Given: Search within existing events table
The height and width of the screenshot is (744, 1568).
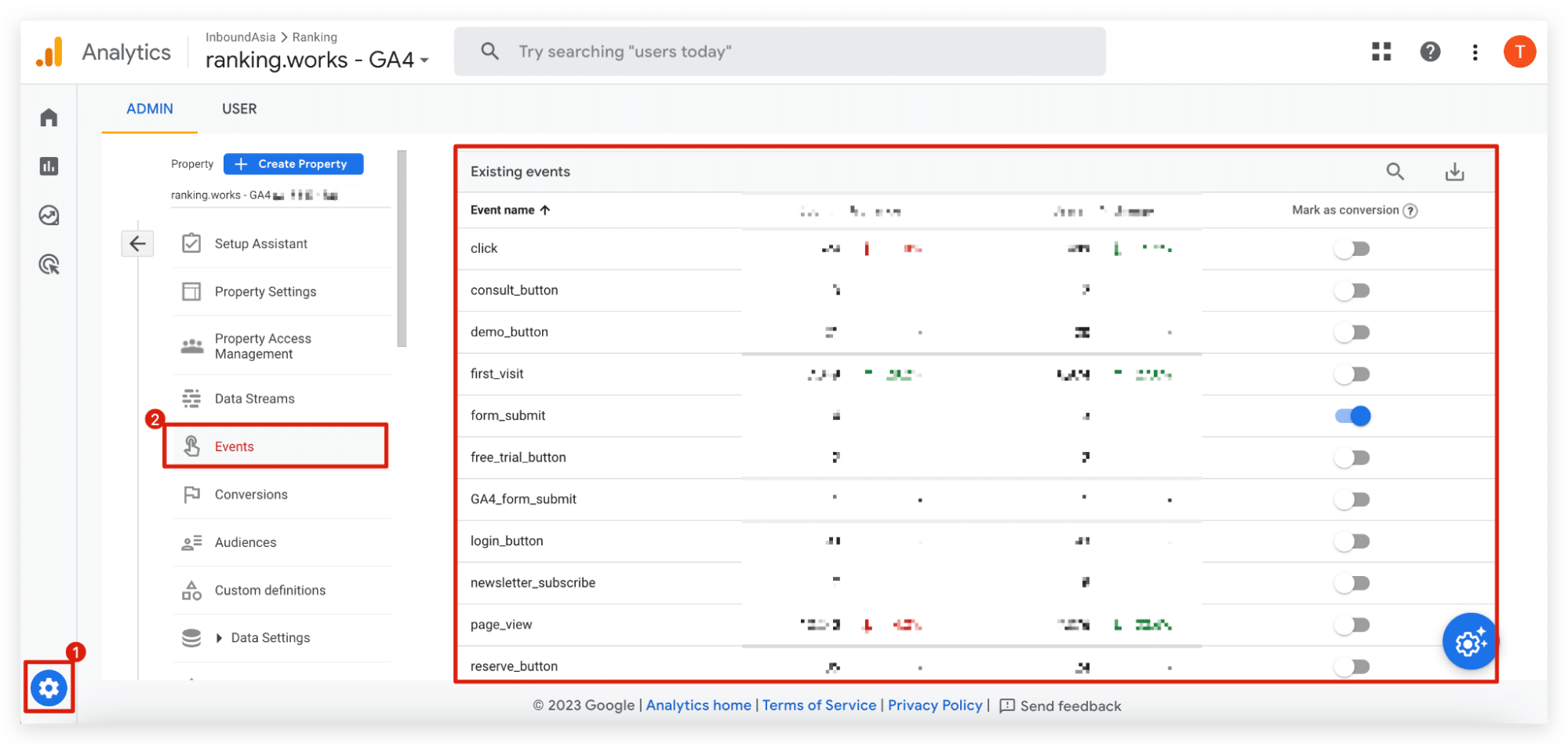Looking at the screenshot, I should coord(1395,172).
